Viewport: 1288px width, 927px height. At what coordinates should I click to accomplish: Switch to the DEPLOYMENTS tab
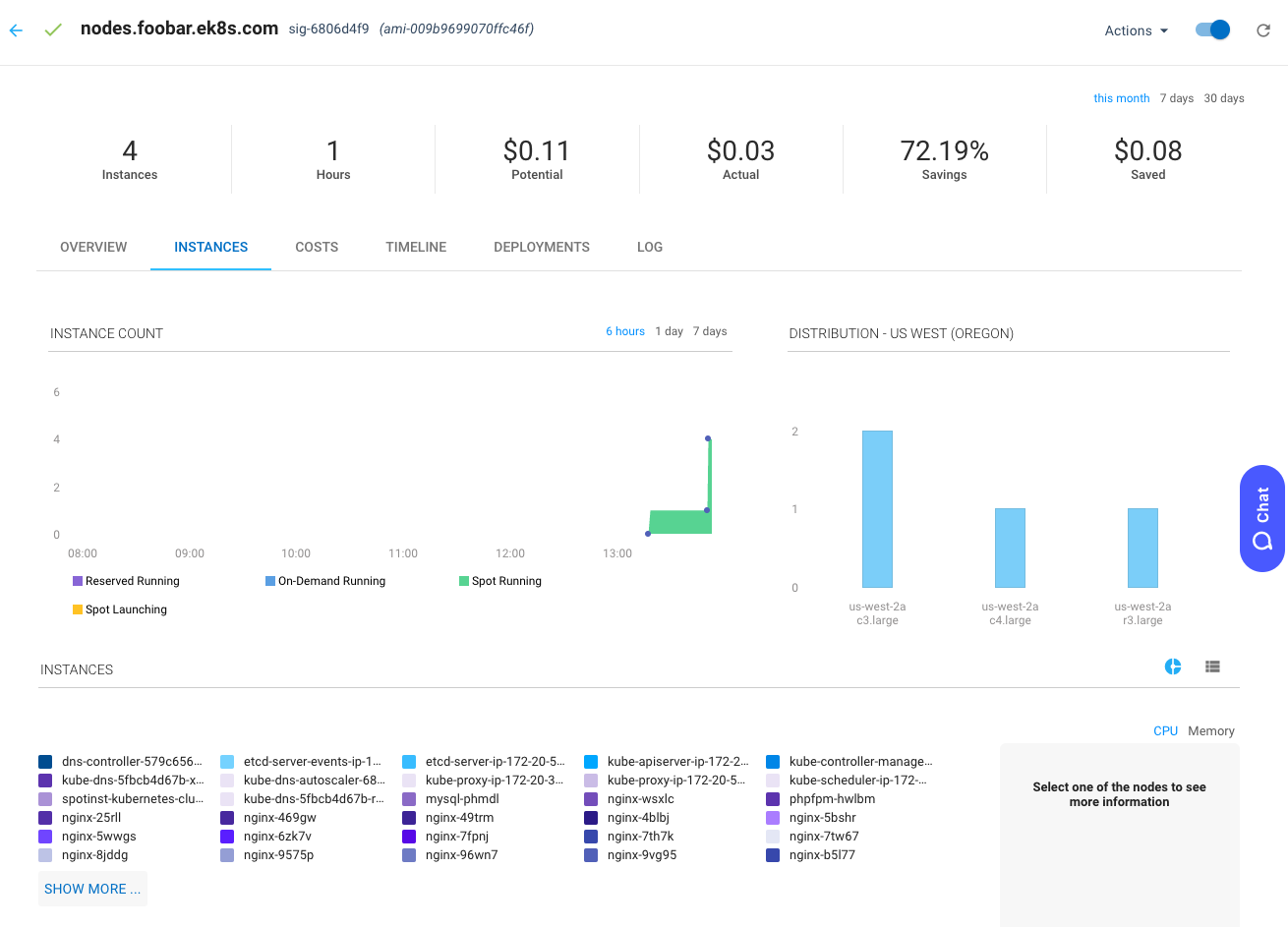[x=542, y=247]
